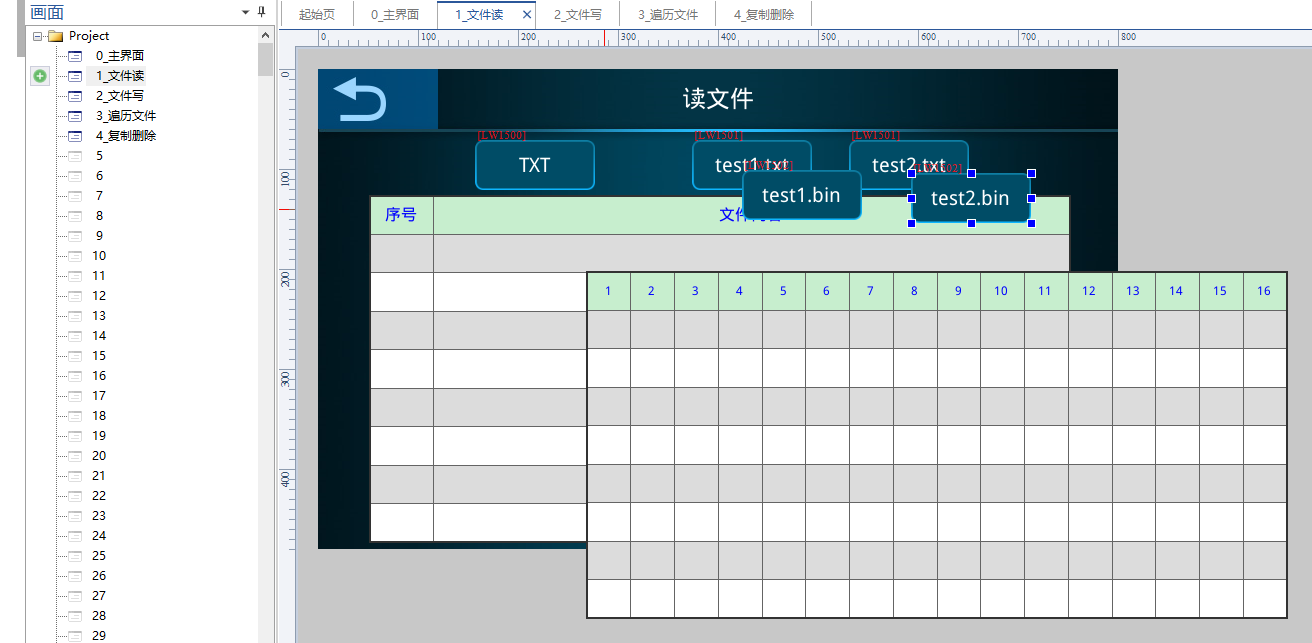This screenshot has width=1312, height=643.
Task: Click the back arrow icon on canvas
Action: (x=360, y=100)
